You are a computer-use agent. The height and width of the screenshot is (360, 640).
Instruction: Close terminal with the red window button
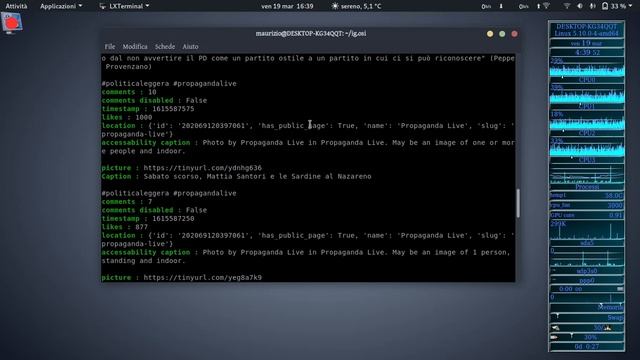(514, 34)
